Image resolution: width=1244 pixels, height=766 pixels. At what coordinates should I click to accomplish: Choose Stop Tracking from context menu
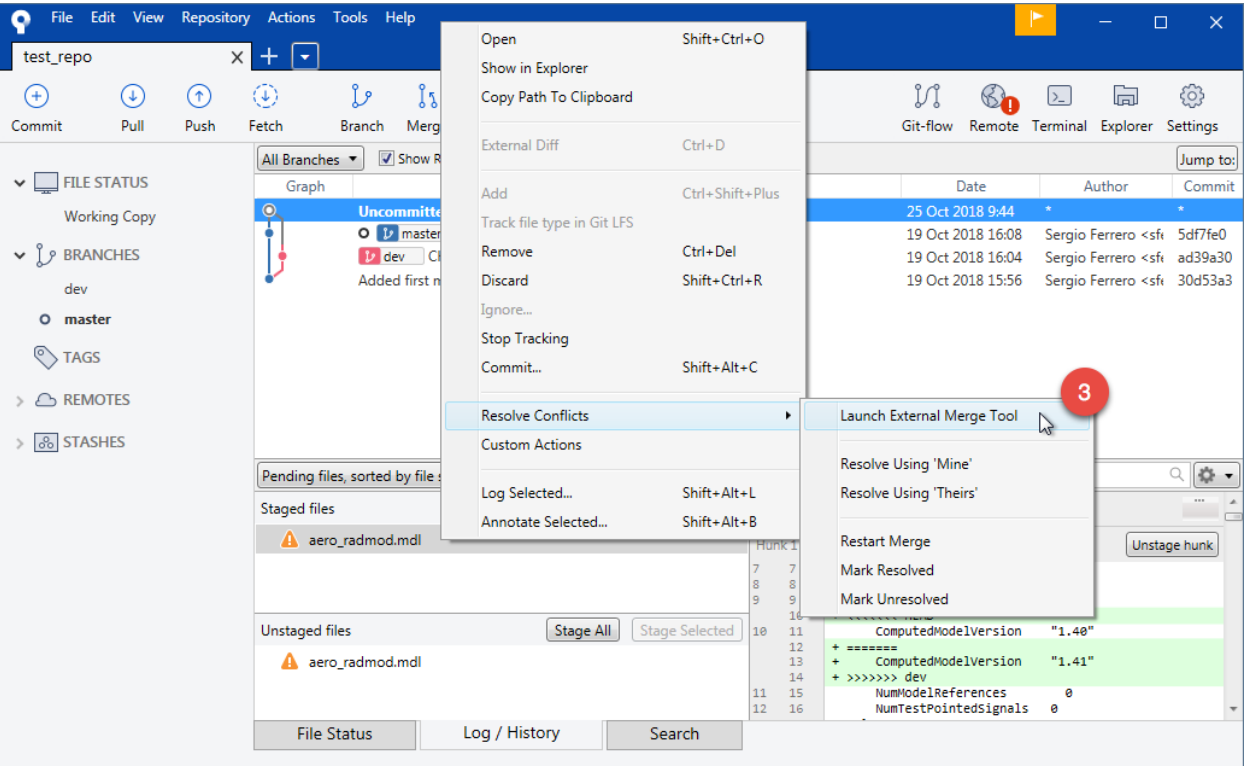622,339
